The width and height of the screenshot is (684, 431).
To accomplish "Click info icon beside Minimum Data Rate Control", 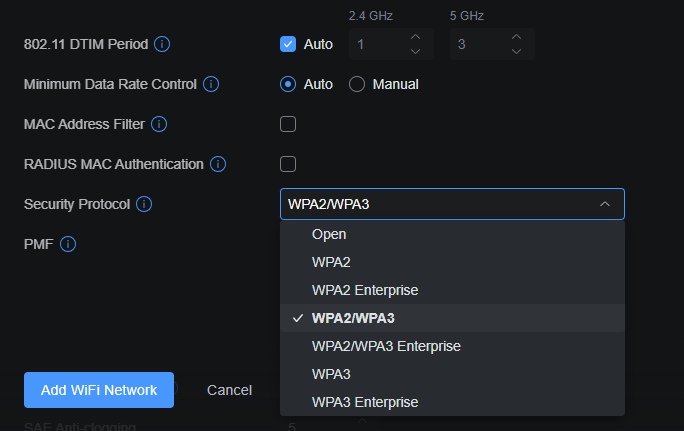I will click(211, 84).
